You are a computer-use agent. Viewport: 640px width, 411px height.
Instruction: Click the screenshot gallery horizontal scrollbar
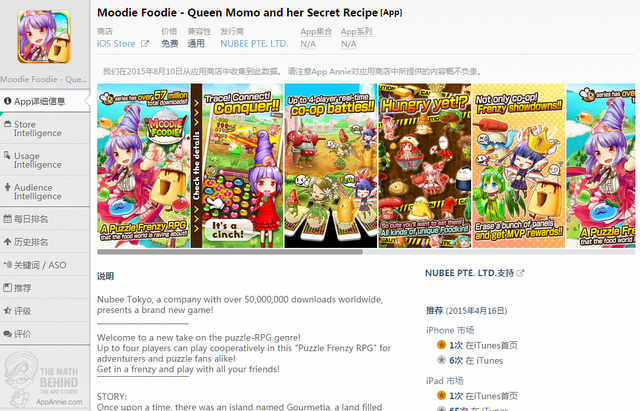[x=230, y=252]
